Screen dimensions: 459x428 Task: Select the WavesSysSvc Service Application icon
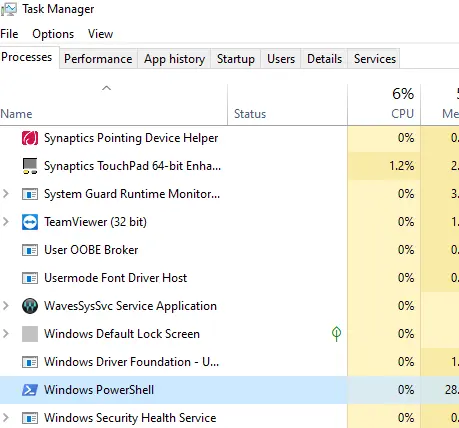click(30, 306)
